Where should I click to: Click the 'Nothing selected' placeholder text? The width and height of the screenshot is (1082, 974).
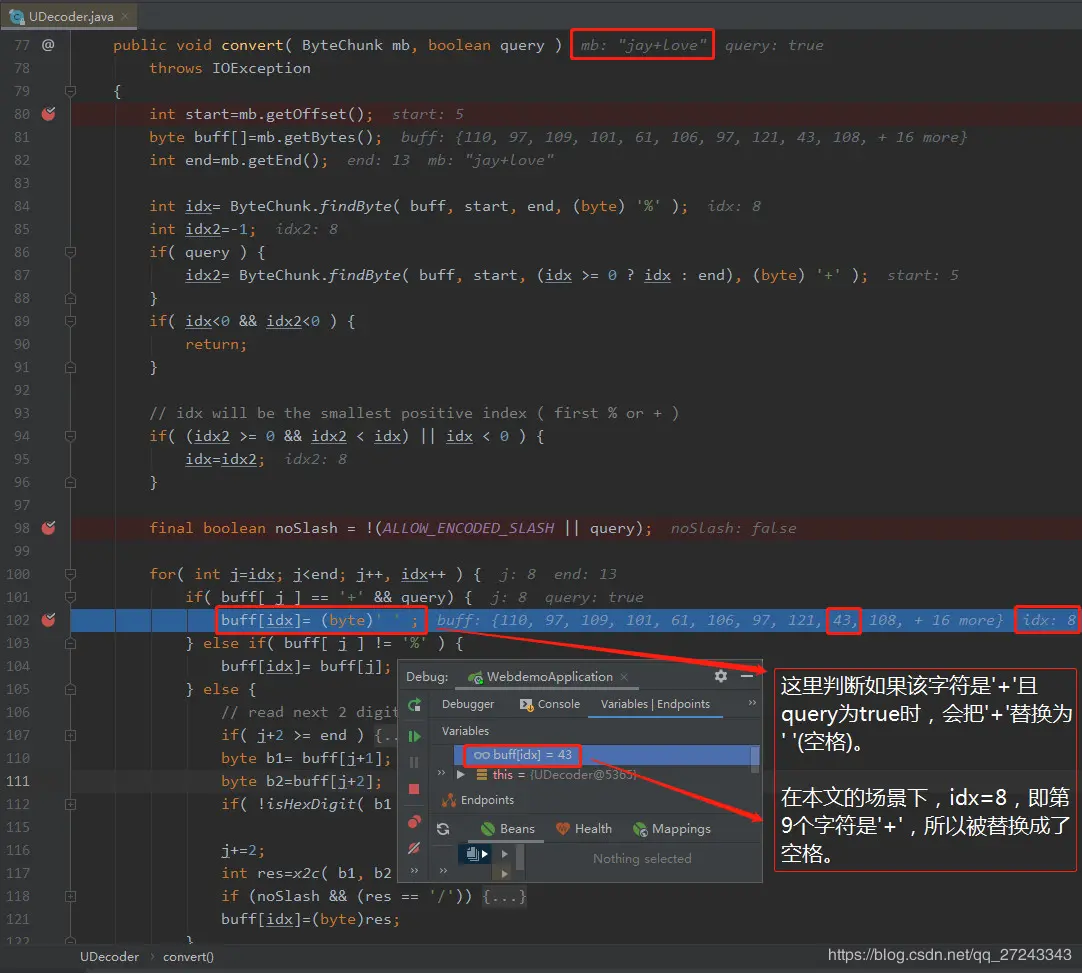(642, 859)
